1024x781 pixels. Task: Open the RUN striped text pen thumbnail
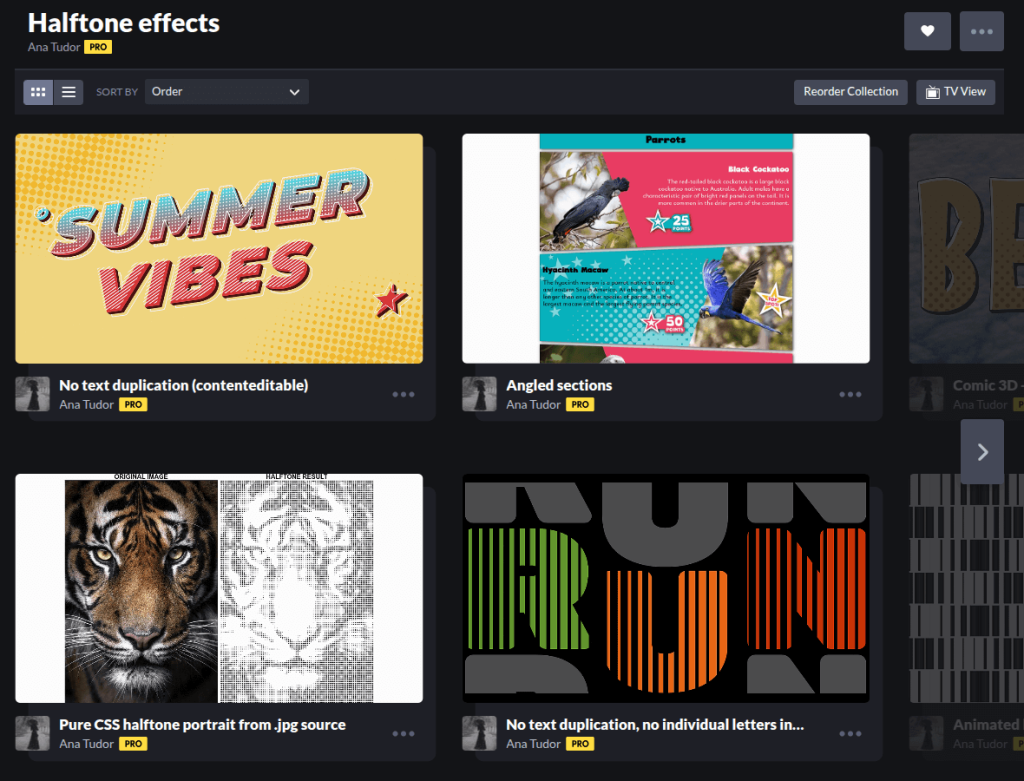pyautogui.click(x=665, y=588)
